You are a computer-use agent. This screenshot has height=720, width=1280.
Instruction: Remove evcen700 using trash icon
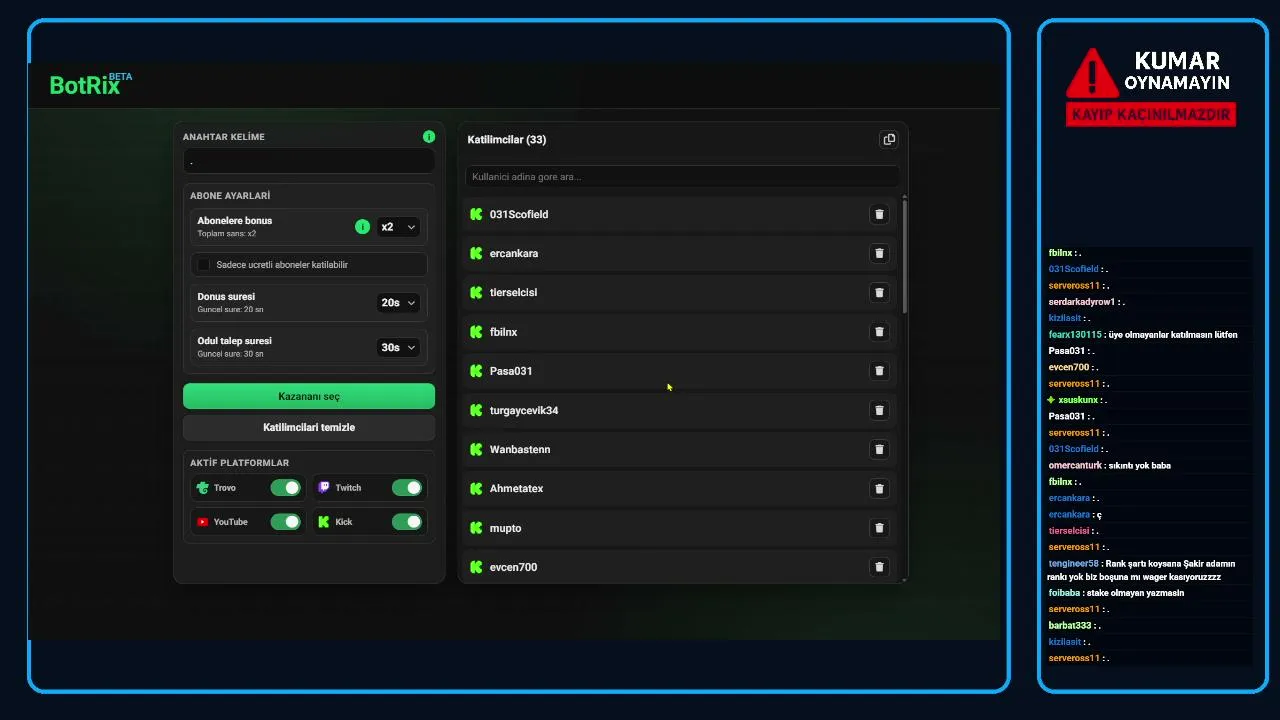coord(880,567)
